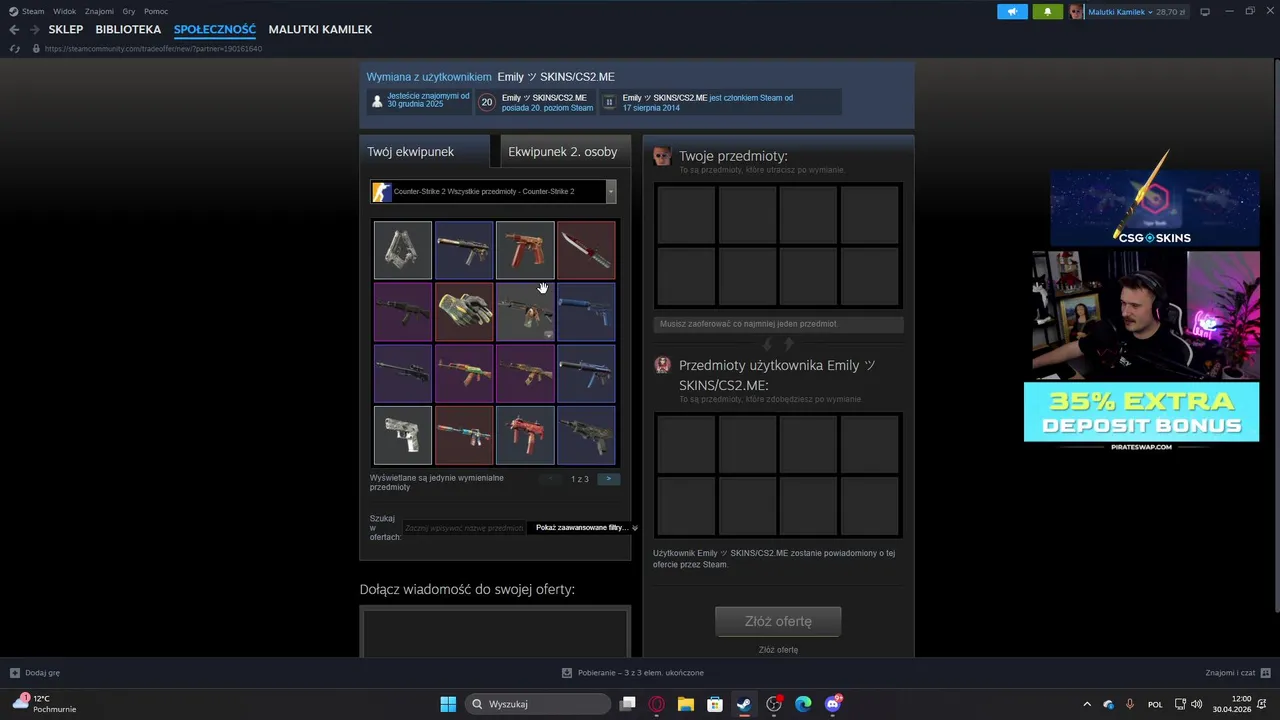Screen dimensions: 1280x720
Task: Go forward with the browser forward arrow
Action: point(34,30)
